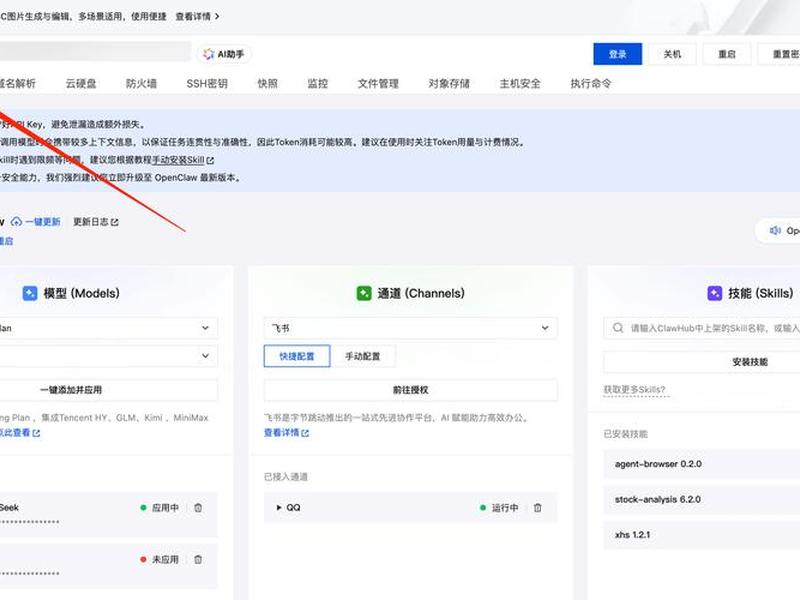Click the search magnifier icon in Skills
This screenshot has width=800, height=600.
point(618,328)
